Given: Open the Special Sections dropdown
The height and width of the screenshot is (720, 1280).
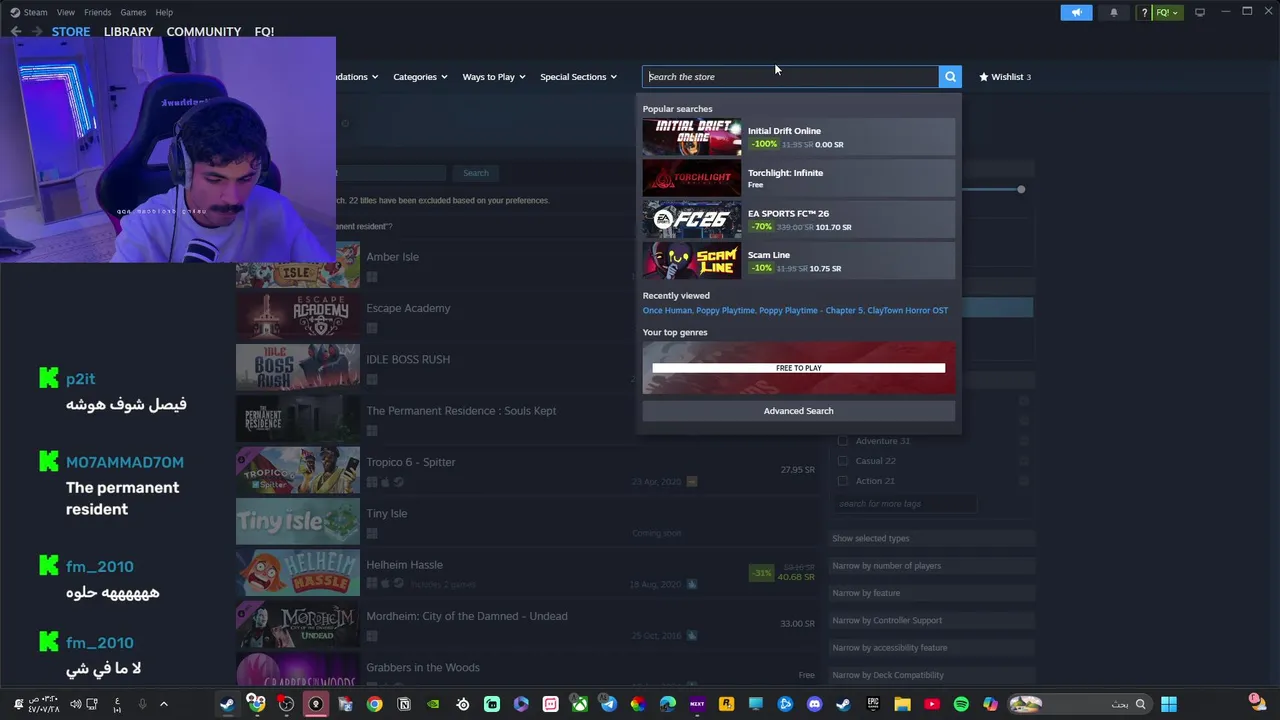Looking at the screenshot, I should pyautogui.click(x=578, y=77).
